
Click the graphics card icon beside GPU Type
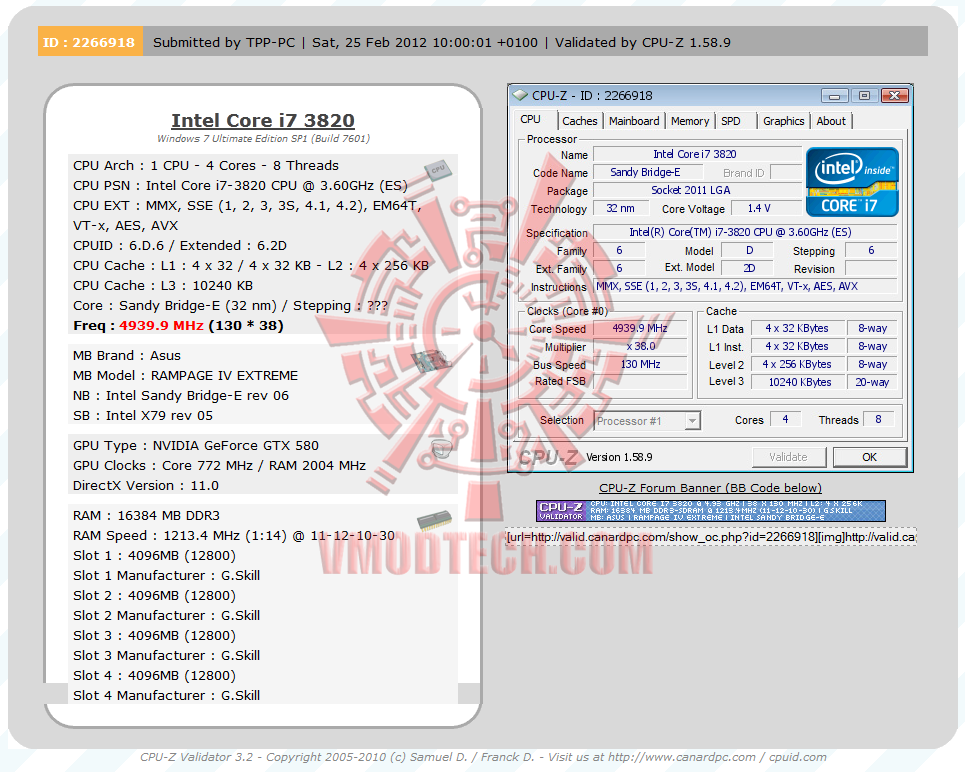coord(441,449)
